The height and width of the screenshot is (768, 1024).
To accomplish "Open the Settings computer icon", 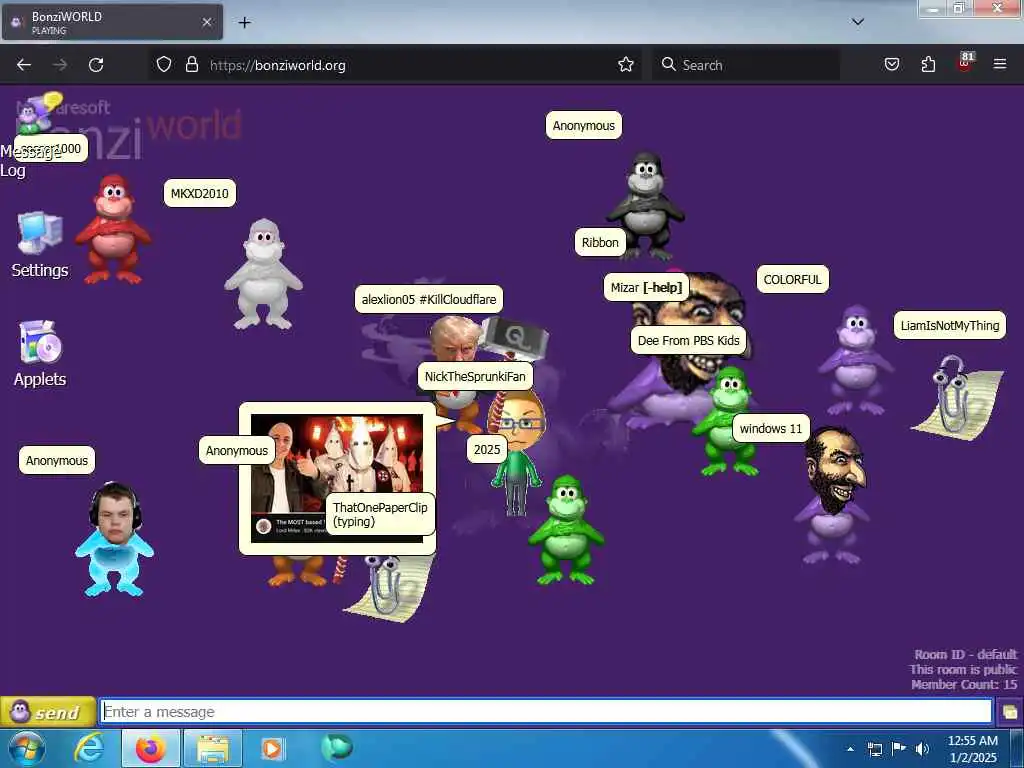I will [x=40, y=234].
